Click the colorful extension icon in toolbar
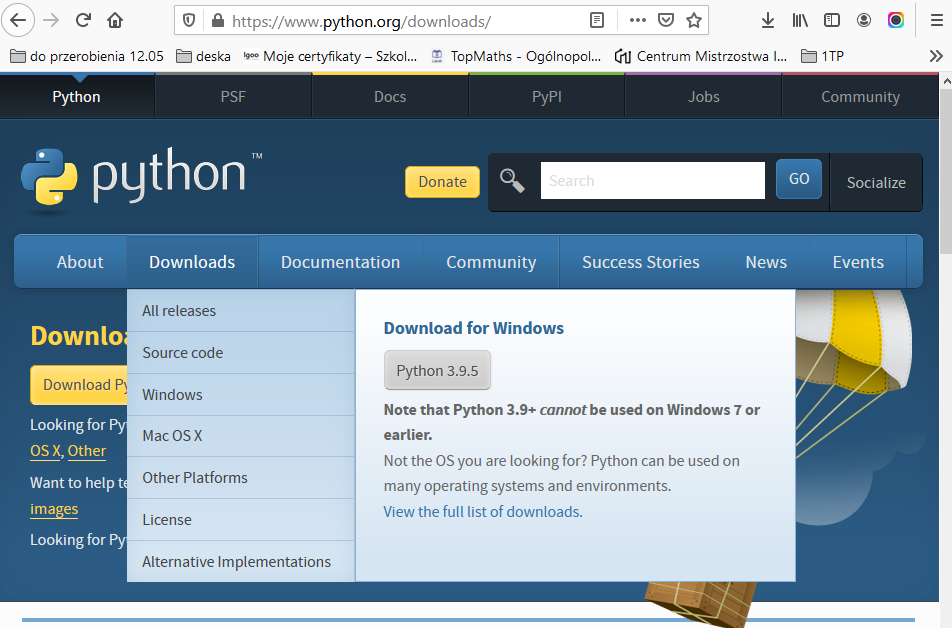Image resolution: width=952 pixels, height=628 pixels. [896, 21]
